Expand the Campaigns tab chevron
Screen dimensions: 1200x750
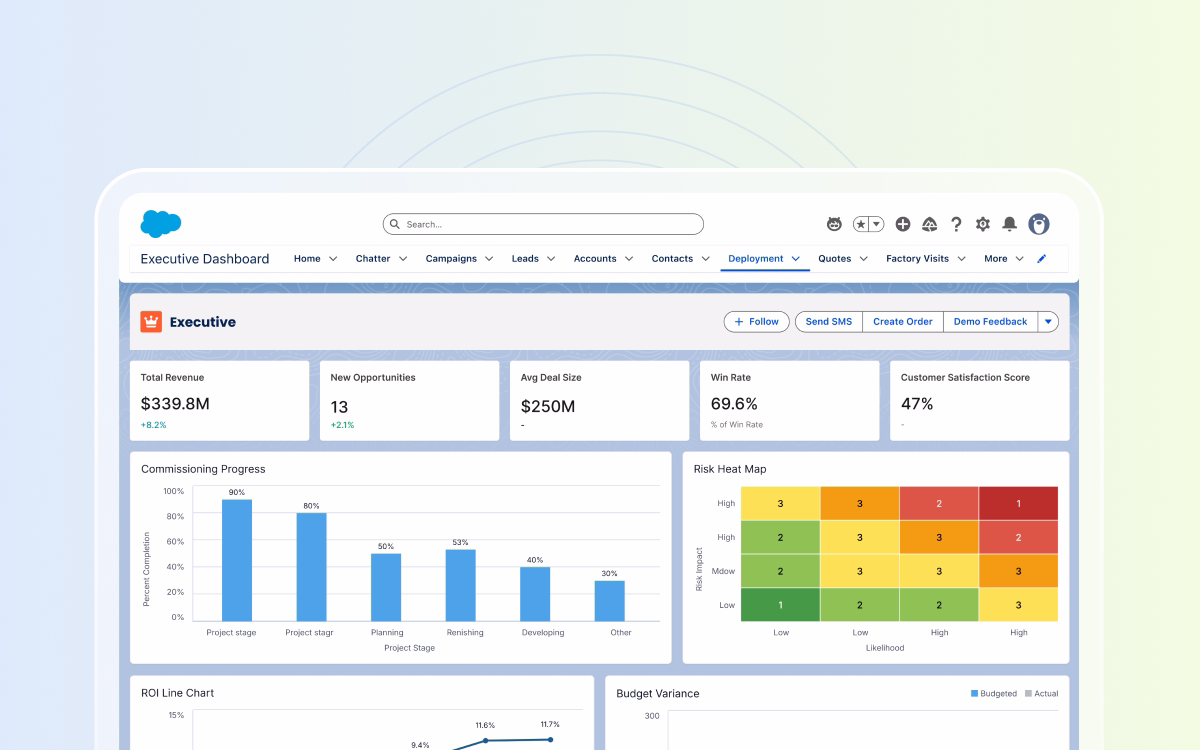(x=489, y=258)
